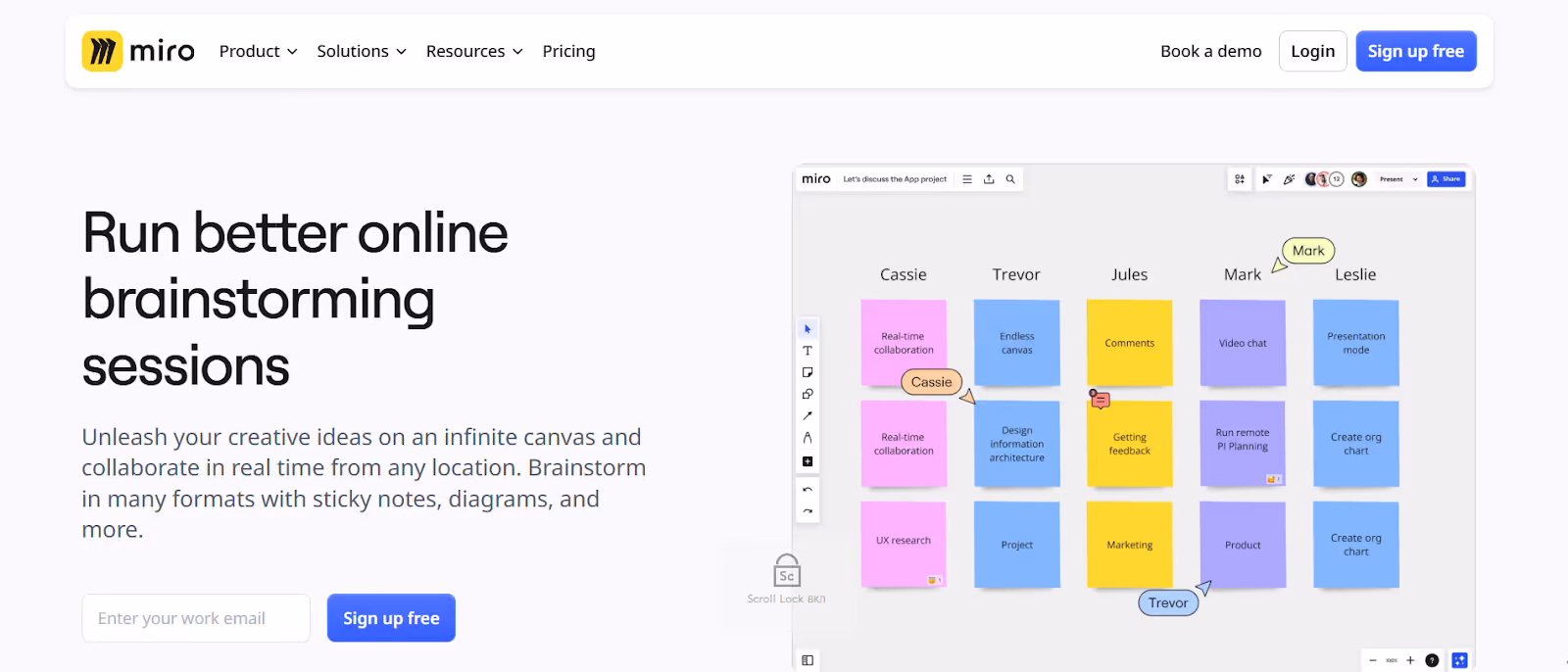This screenshot has height=672, width=1568.
Task: Click the miro logo inside the board
Action: (815, 179)
